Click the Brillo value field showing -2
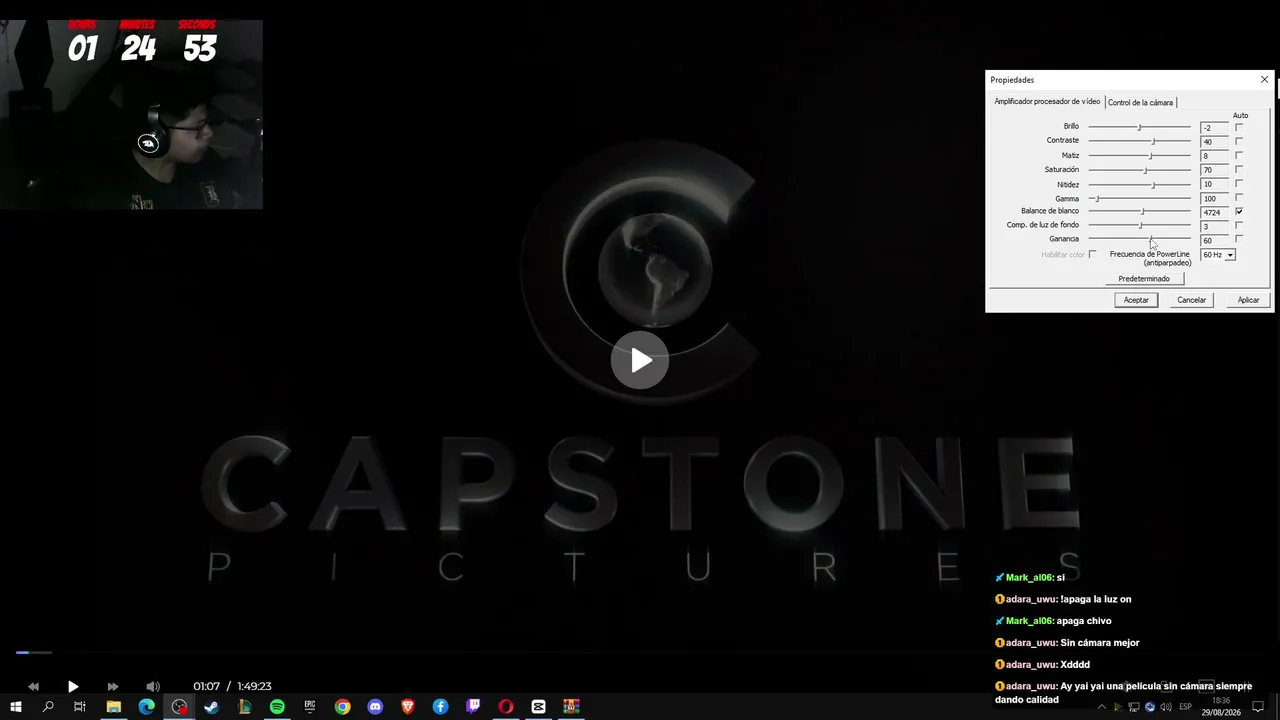1280x720 pixels. click(x=1214, y=127)
